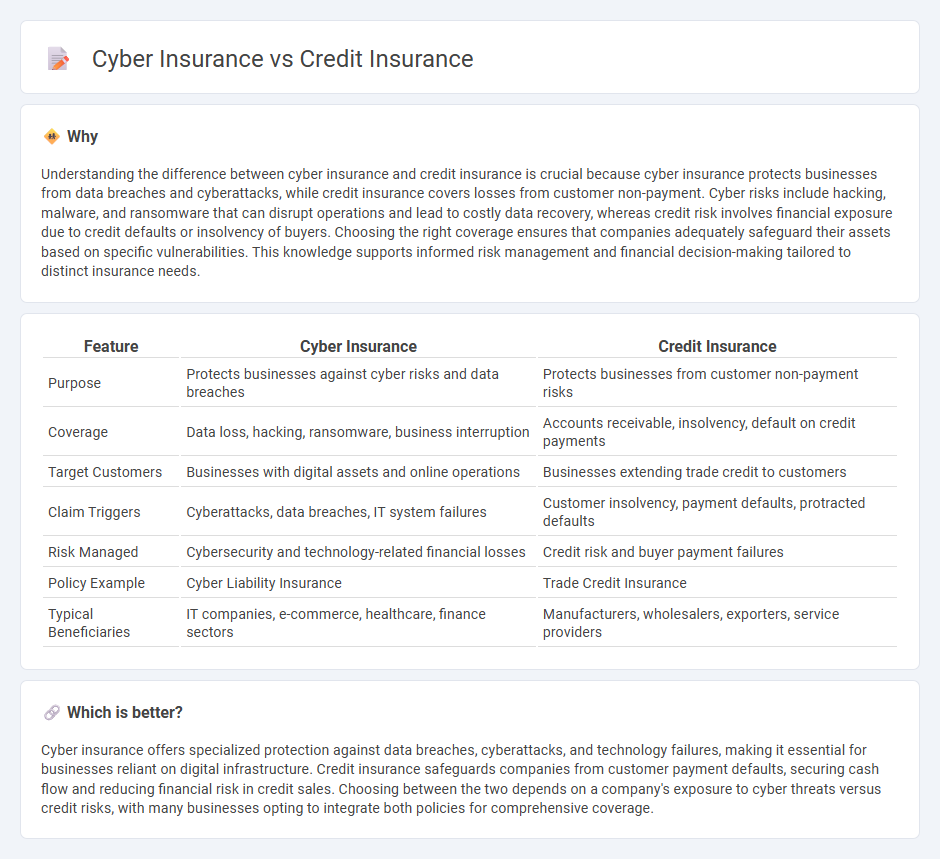Click cell 'Protects businesses from customer non-payment risks'
940x859 pixels.
(x=717, y=383)
